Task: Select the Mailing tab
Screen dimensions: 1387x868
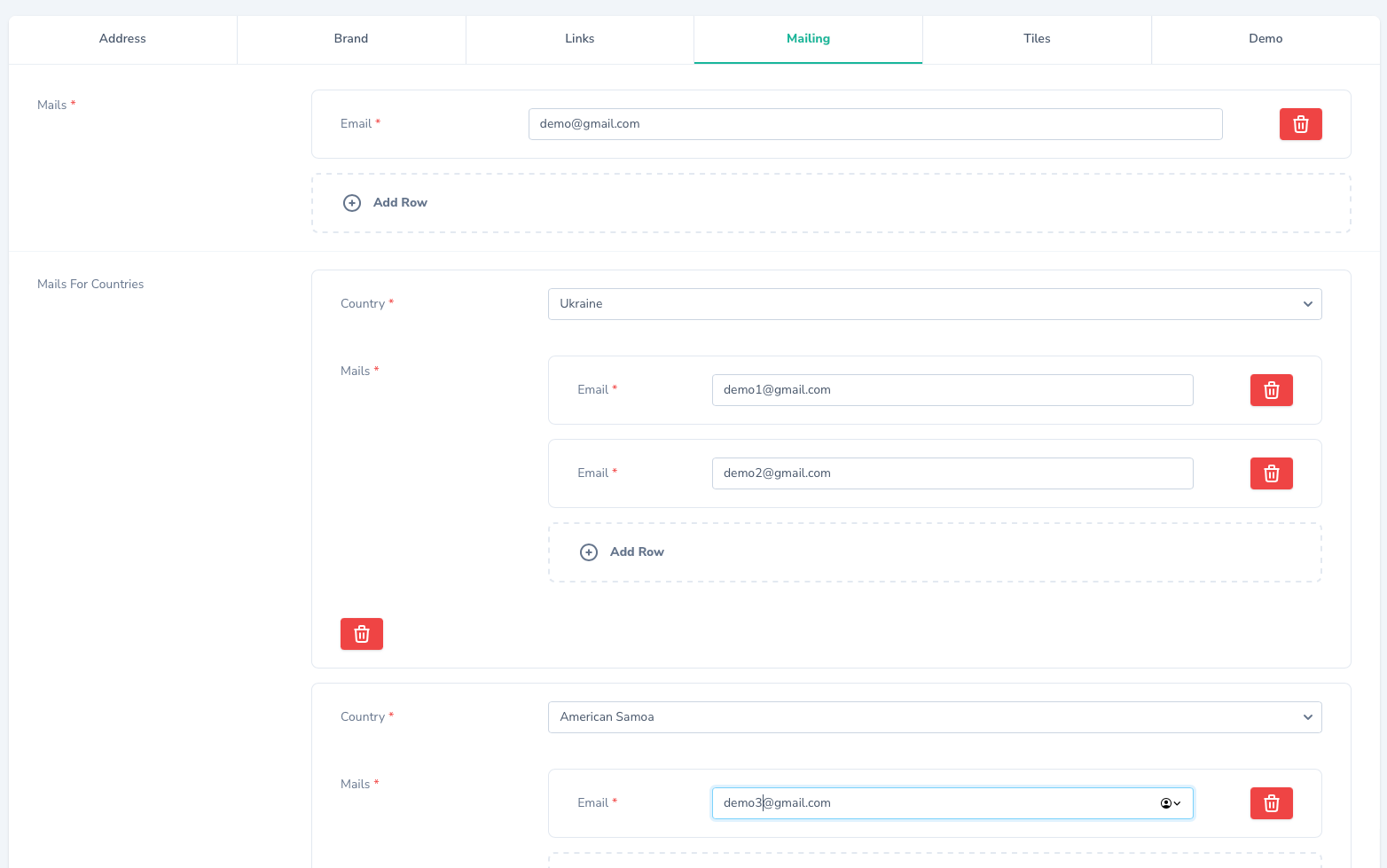Action: click(808, 39)
